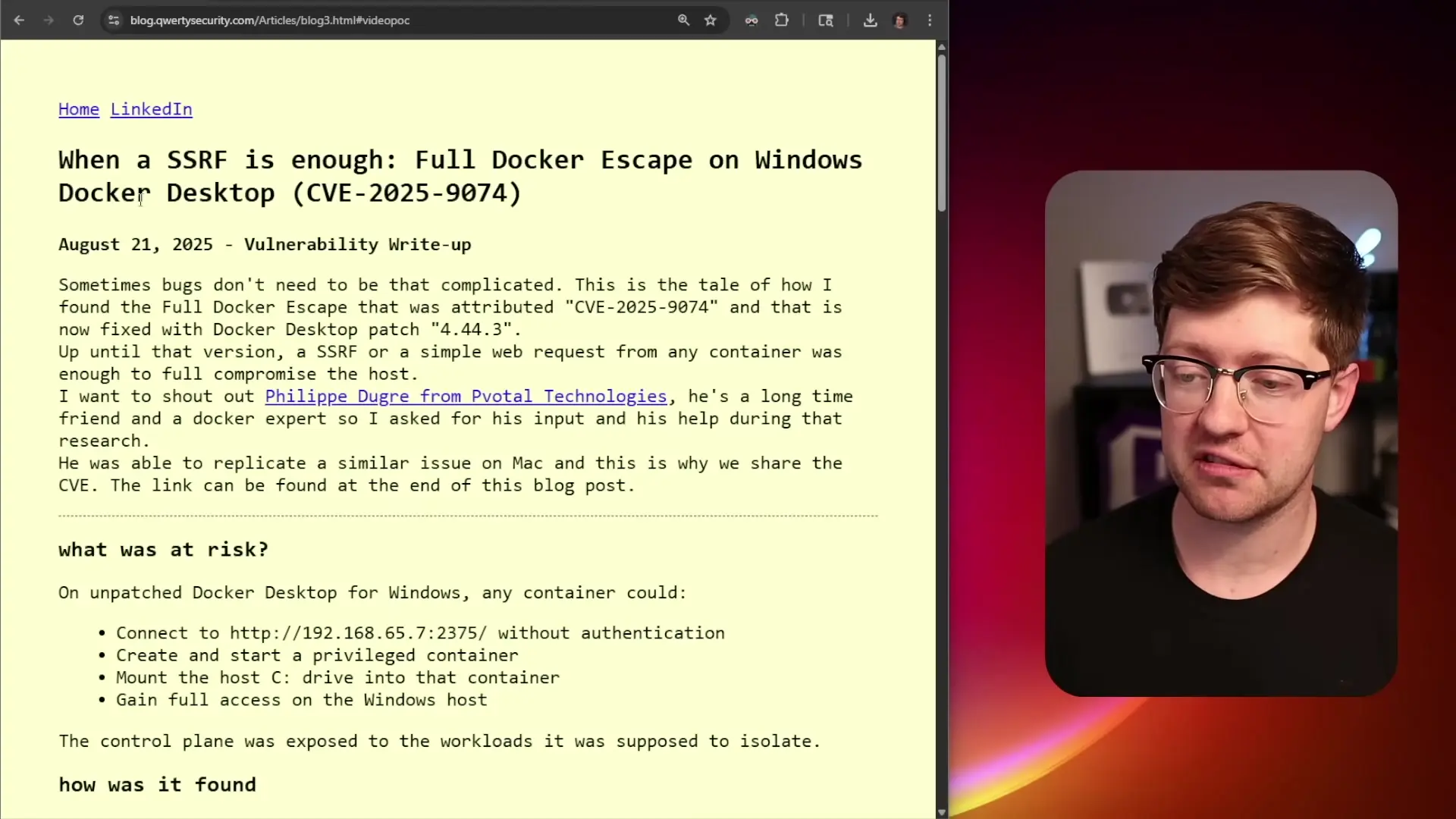
Task: Open the Chrome profile avatar
Action: pyautogui.click(x=900, y=20)
